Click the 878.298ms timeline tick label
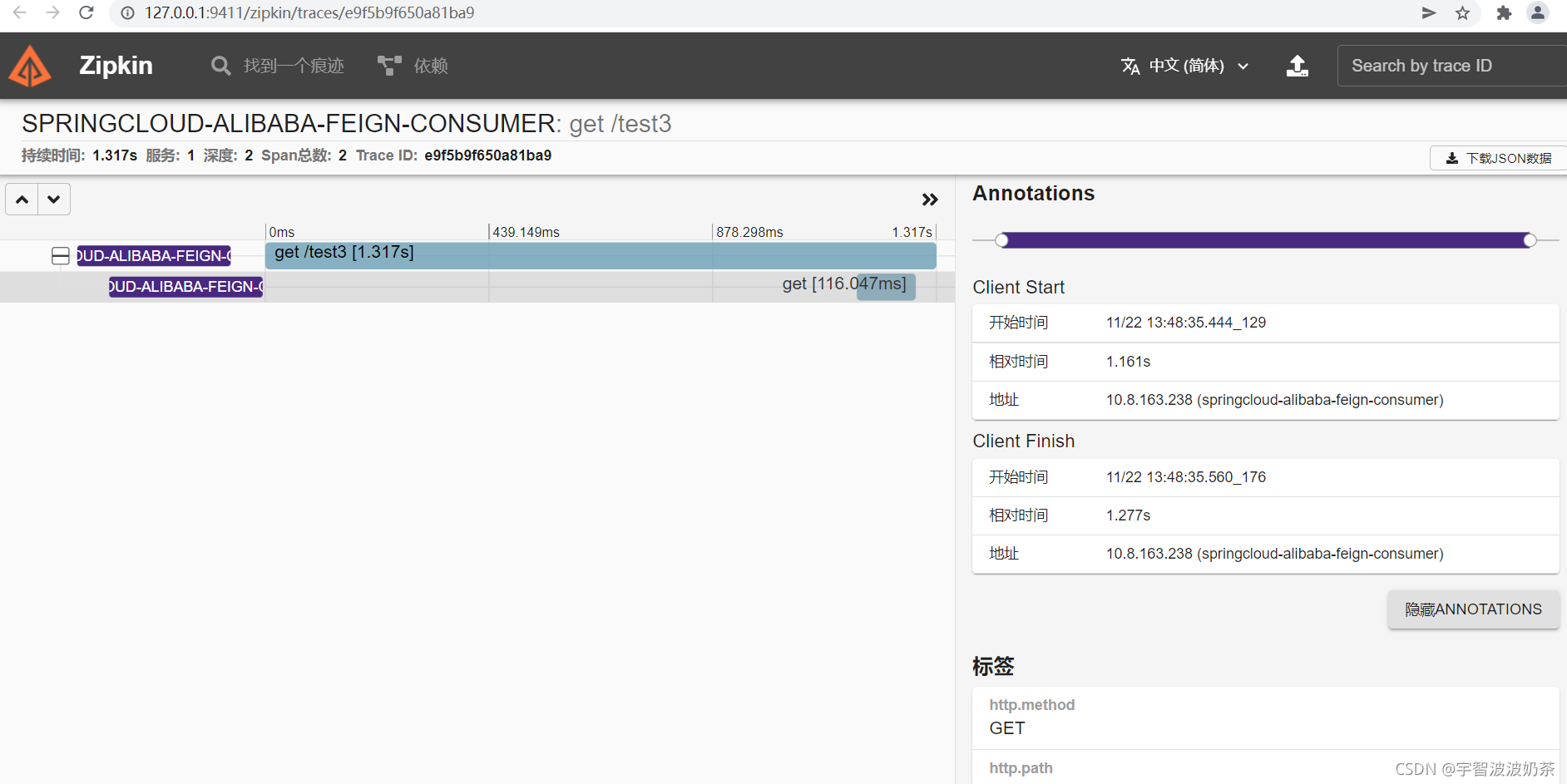 (749, 232)
